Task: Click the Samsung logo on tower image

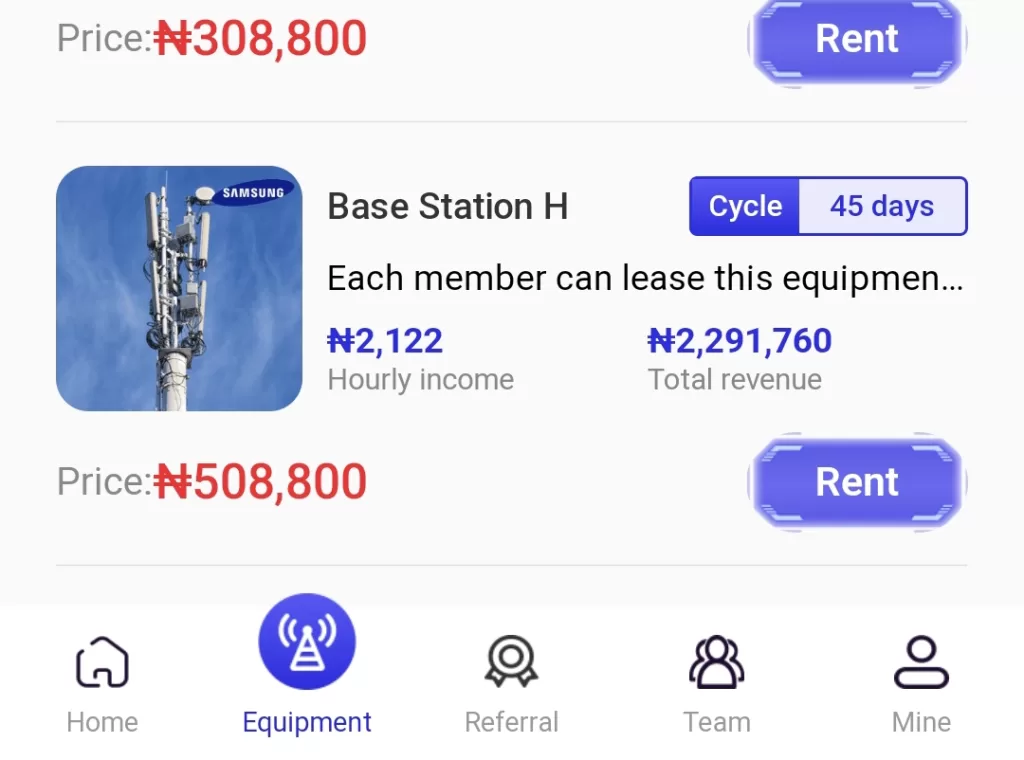Action: pyautogui.click(x=251, y=192)
